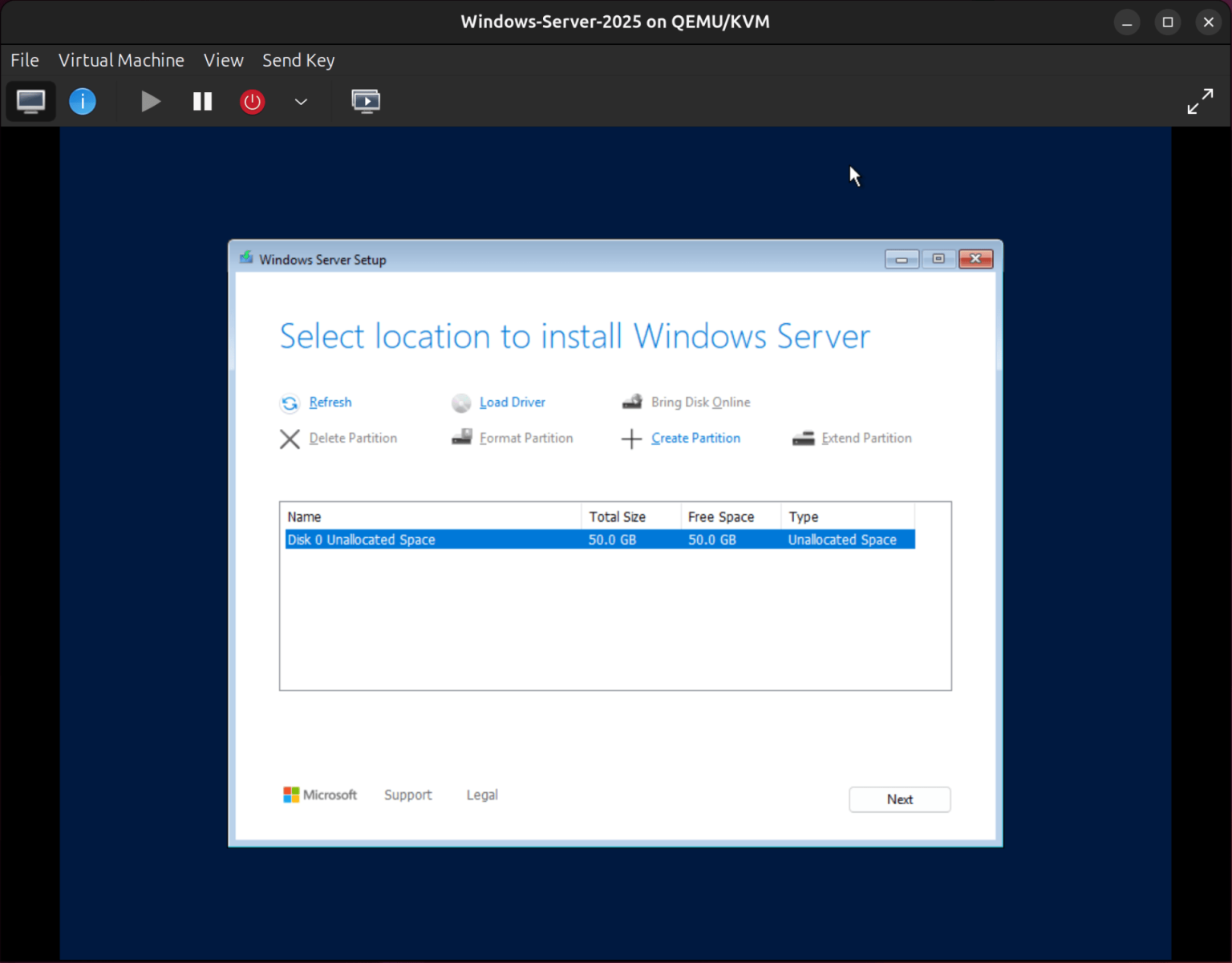Open the Support link
Screen dimensions: 1232x963
408,795
